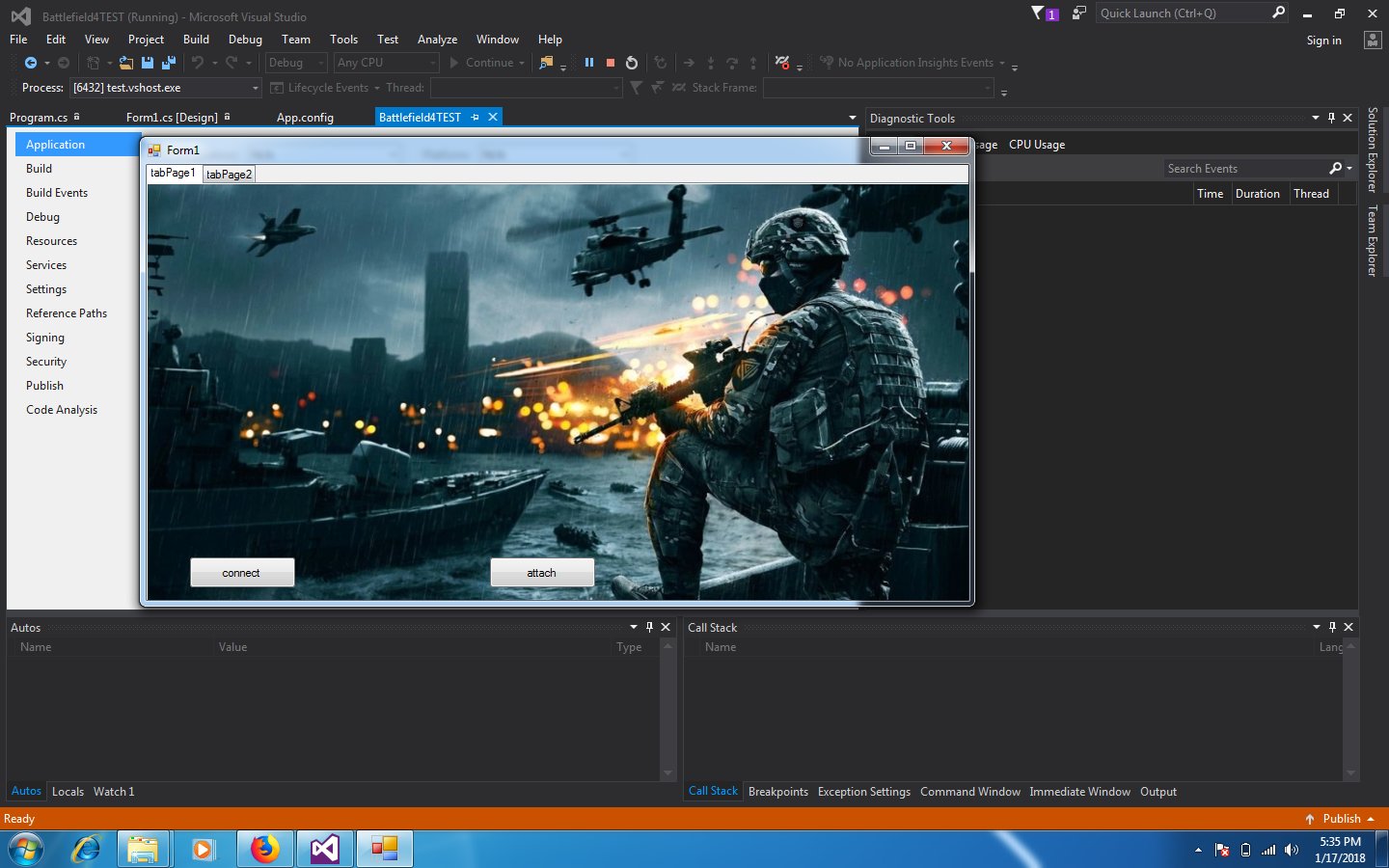Click the feedback icon beside Quick Launch
The image size is (1389, 868).
[1078, 13]
